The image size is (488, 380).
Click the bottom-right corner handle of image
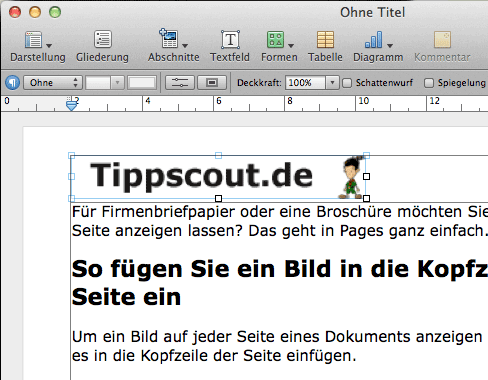[x=366, y=199]
